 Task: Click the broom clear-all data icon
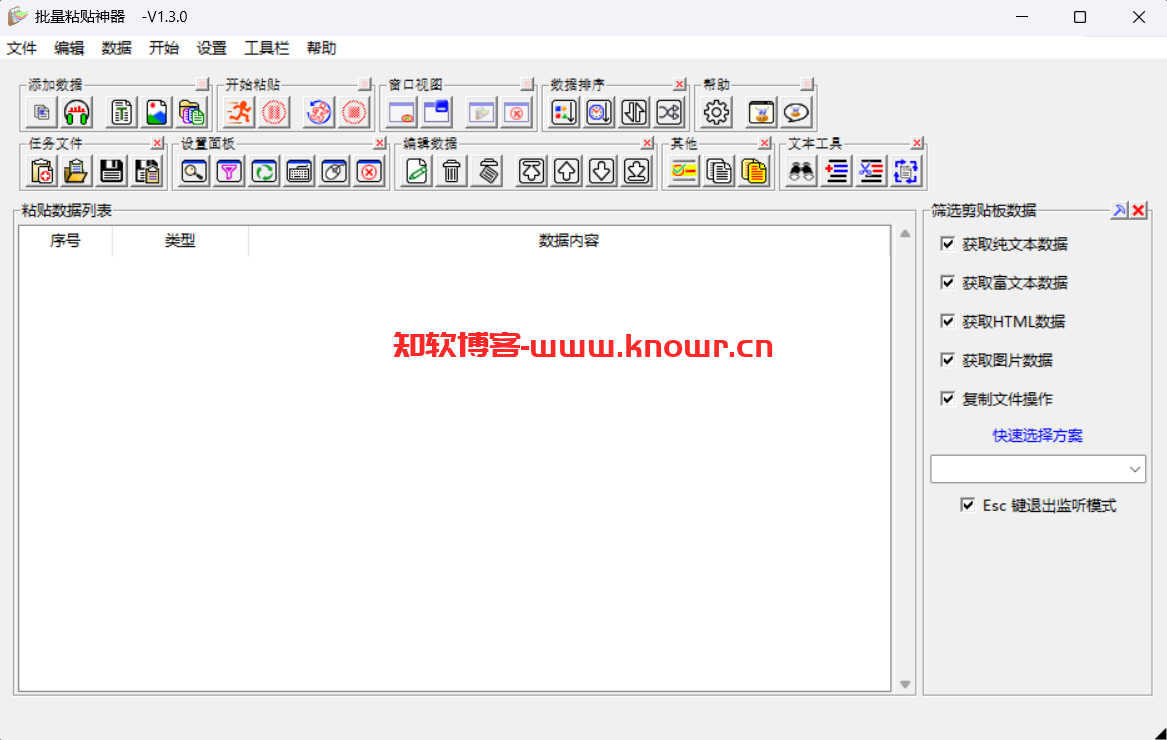coord(487,171)
